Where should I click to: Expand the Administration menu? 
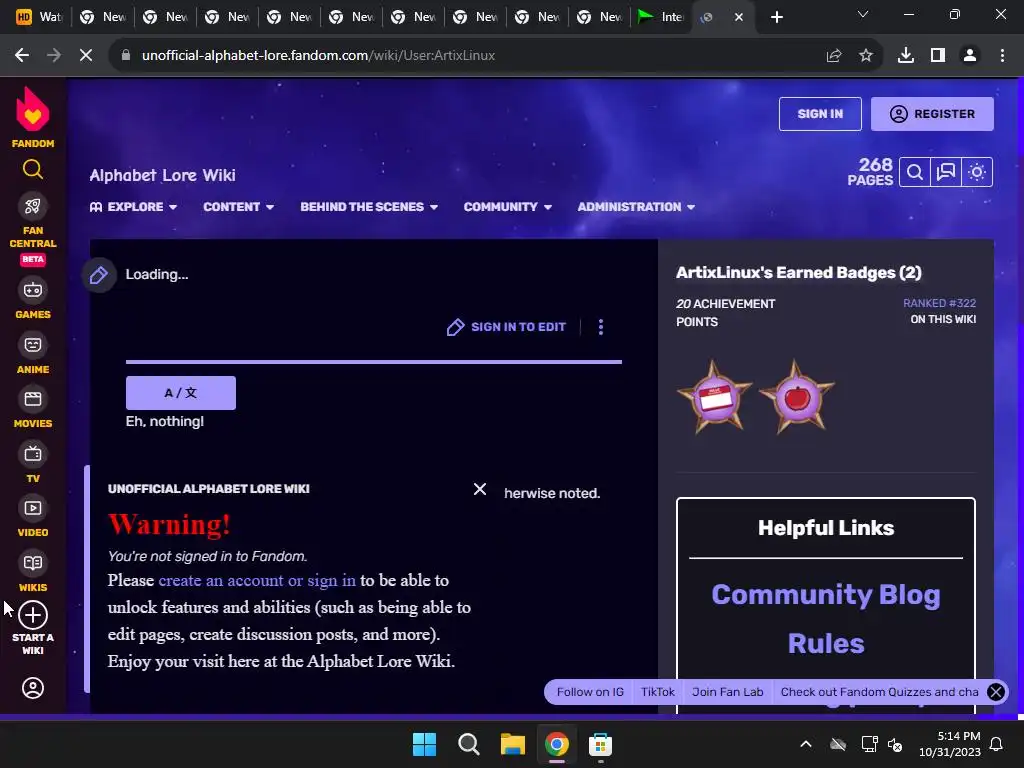pos(636,207)
